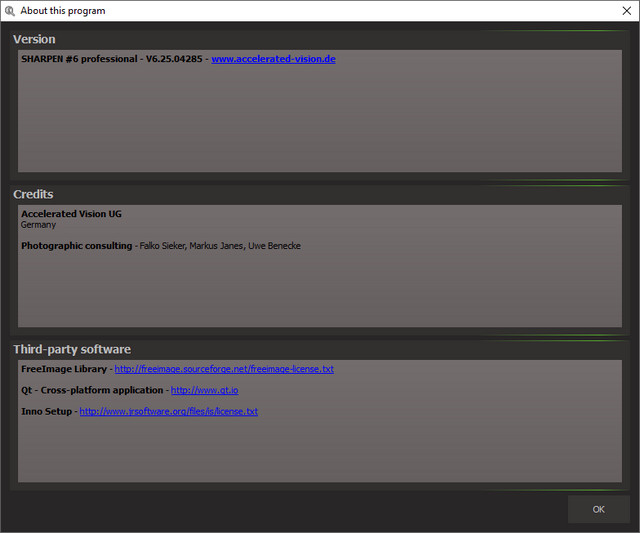Click the SHARPEN #6 professional version text
Image resolution: width=640 pixels, height=533 pixels.
80,59
